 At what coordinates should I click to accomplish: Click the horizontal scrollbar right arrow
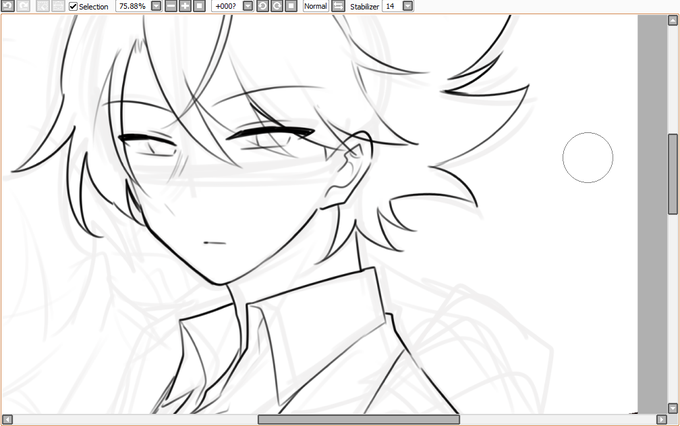coord(661,419)
